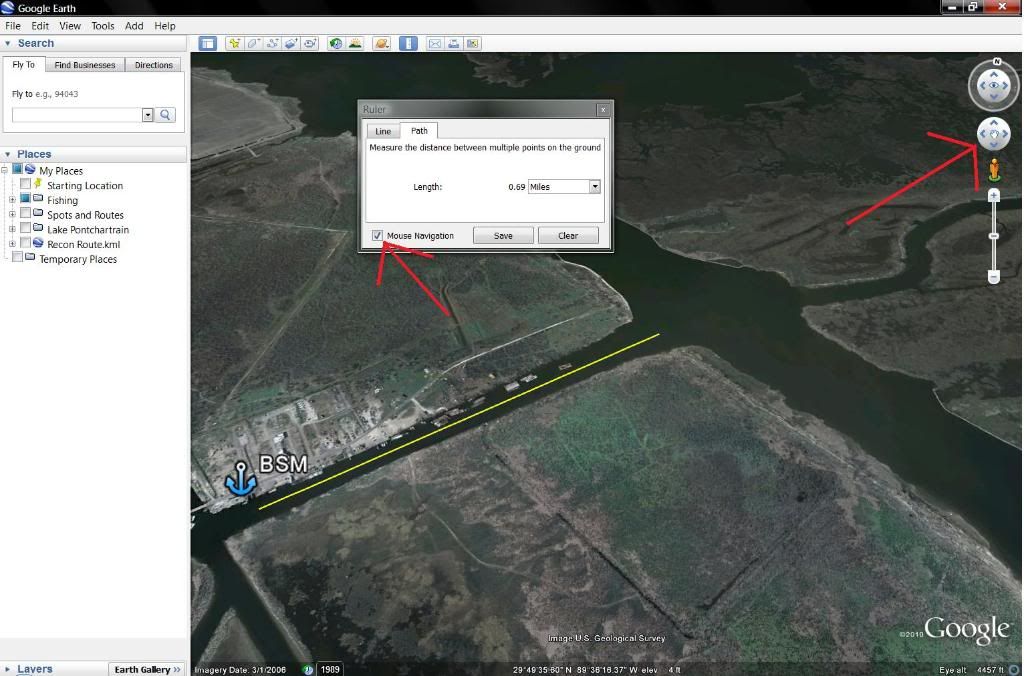
Task: Toggle the My Places checkbox
Action: coord(18,169)
